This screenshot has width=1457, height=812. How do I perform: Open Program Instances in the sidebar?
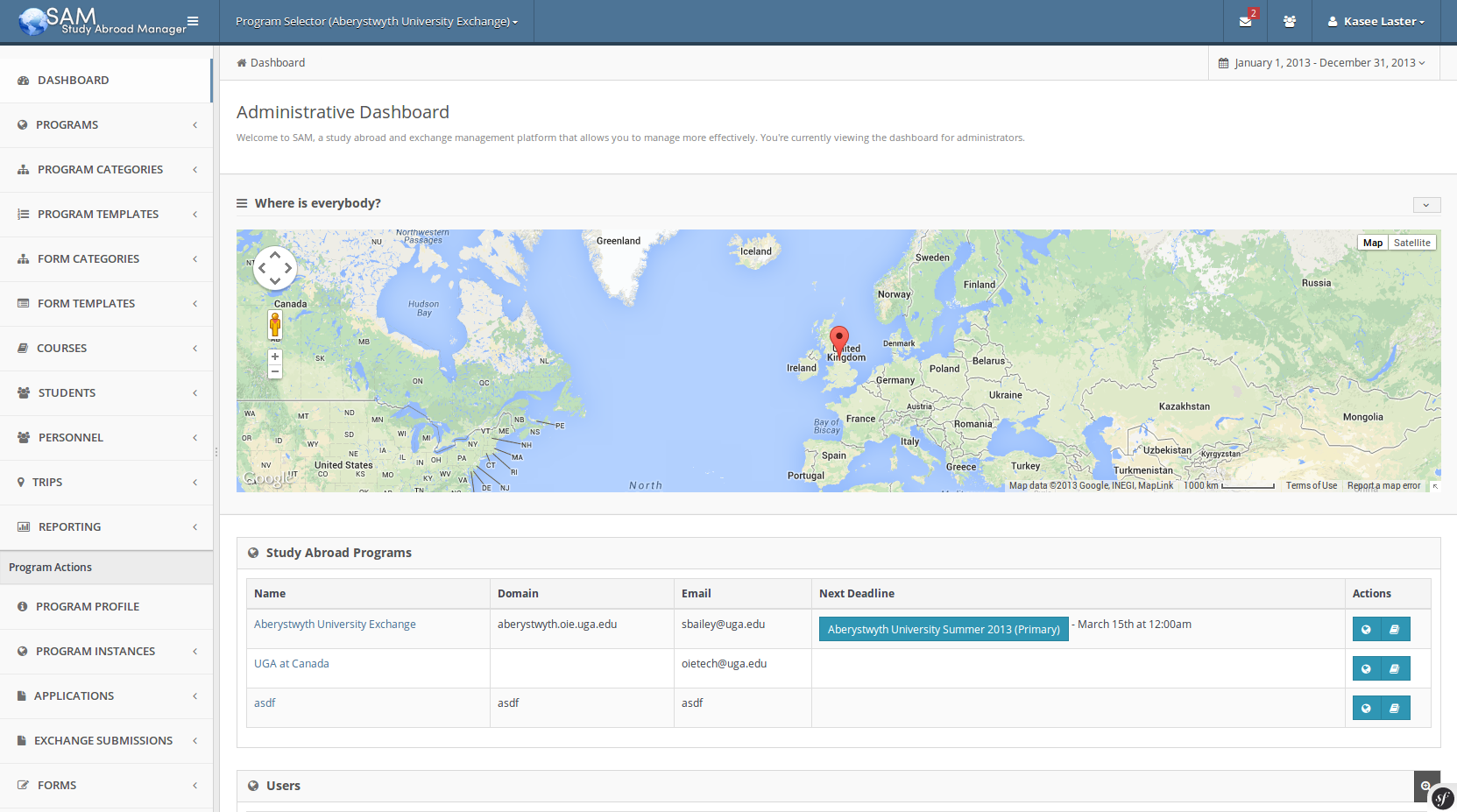coord(106,652)
